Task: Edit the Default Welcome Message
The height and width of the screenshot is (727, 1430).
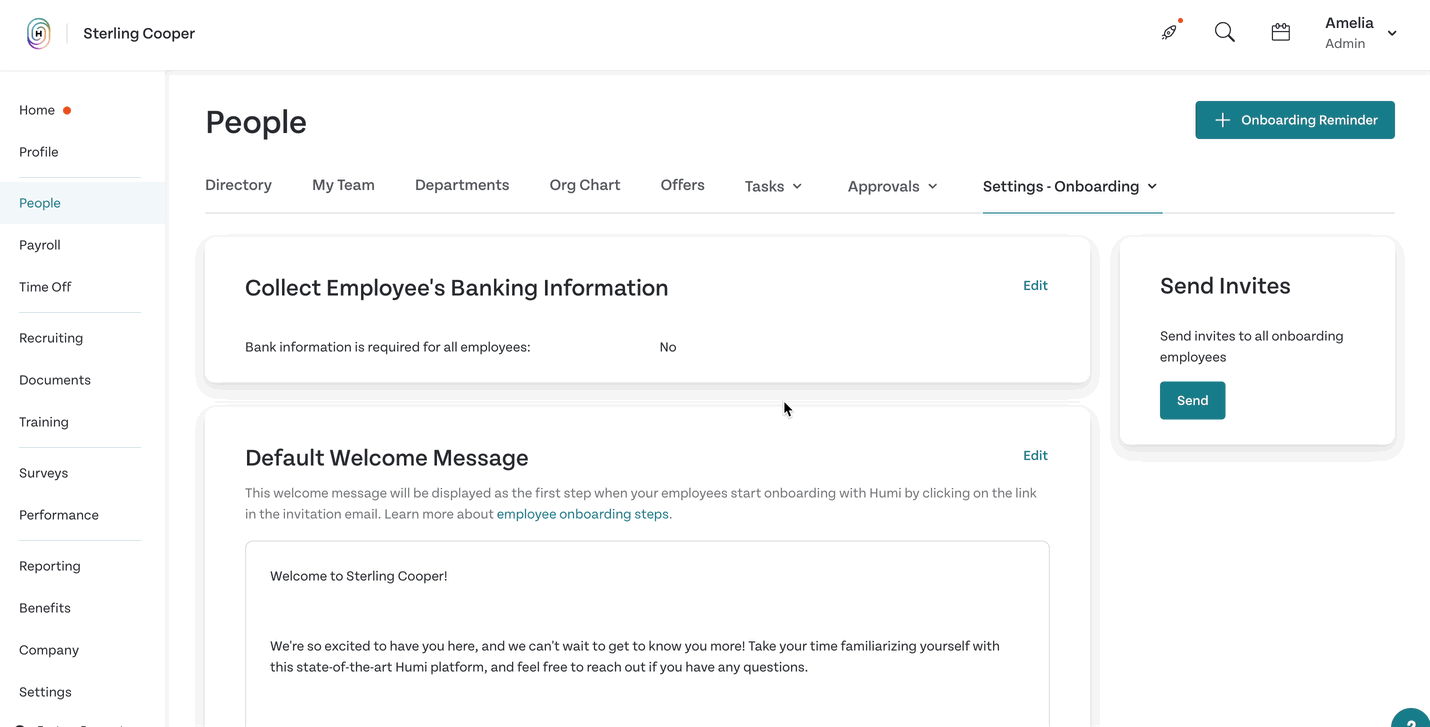Action: (x=1035, y=455)
